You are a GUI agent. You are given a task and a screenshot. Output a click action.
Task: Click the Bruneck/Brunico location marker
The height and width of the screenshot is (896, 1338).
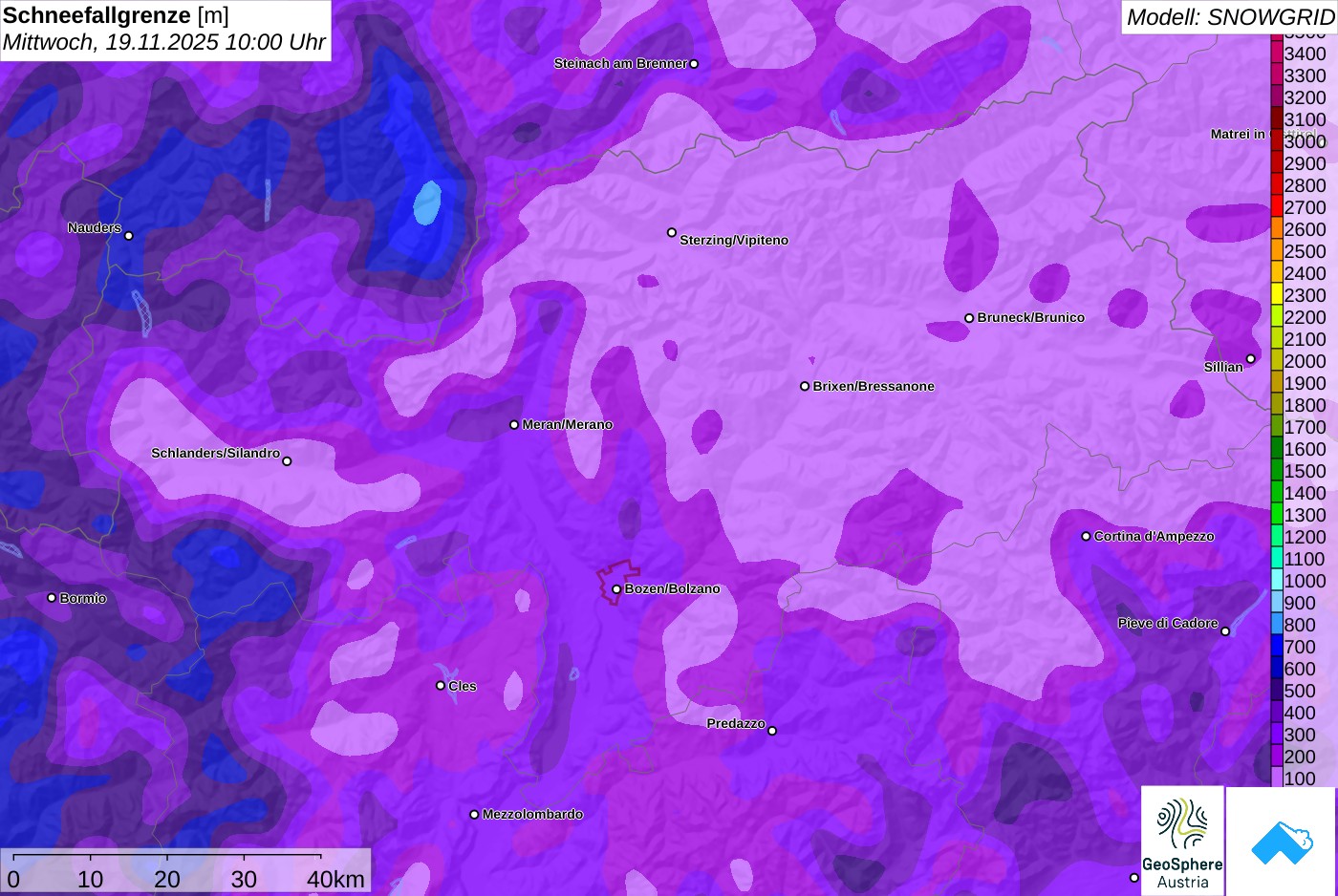(969, 318)
